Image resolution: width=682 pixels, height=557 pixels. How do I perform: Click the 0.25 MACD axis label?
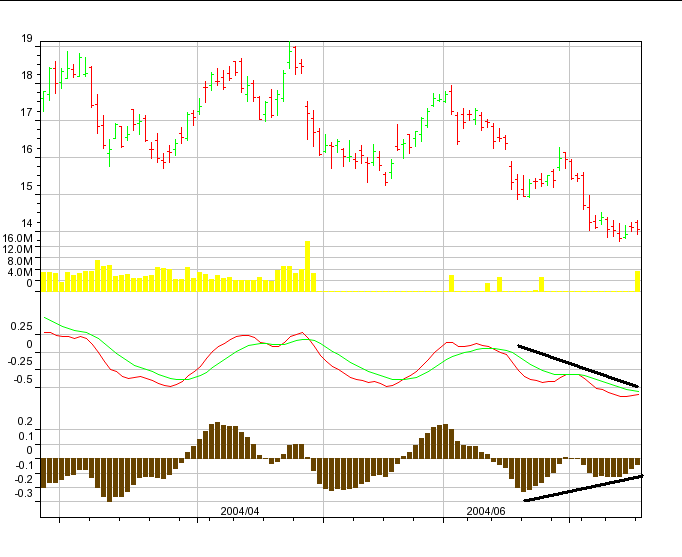(x=22, y=326)
